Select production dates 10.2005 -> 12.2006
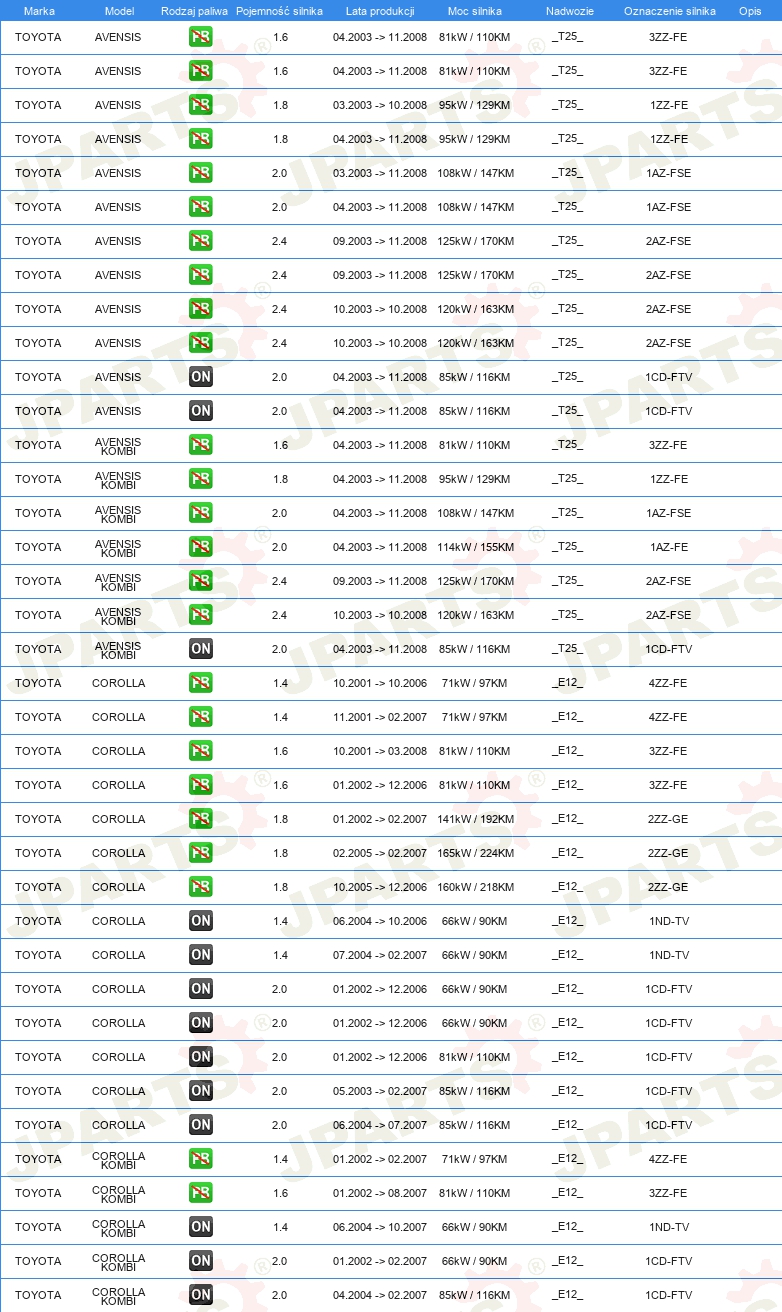The height and width of the screenshot is (1312, 782). (380, 887)
